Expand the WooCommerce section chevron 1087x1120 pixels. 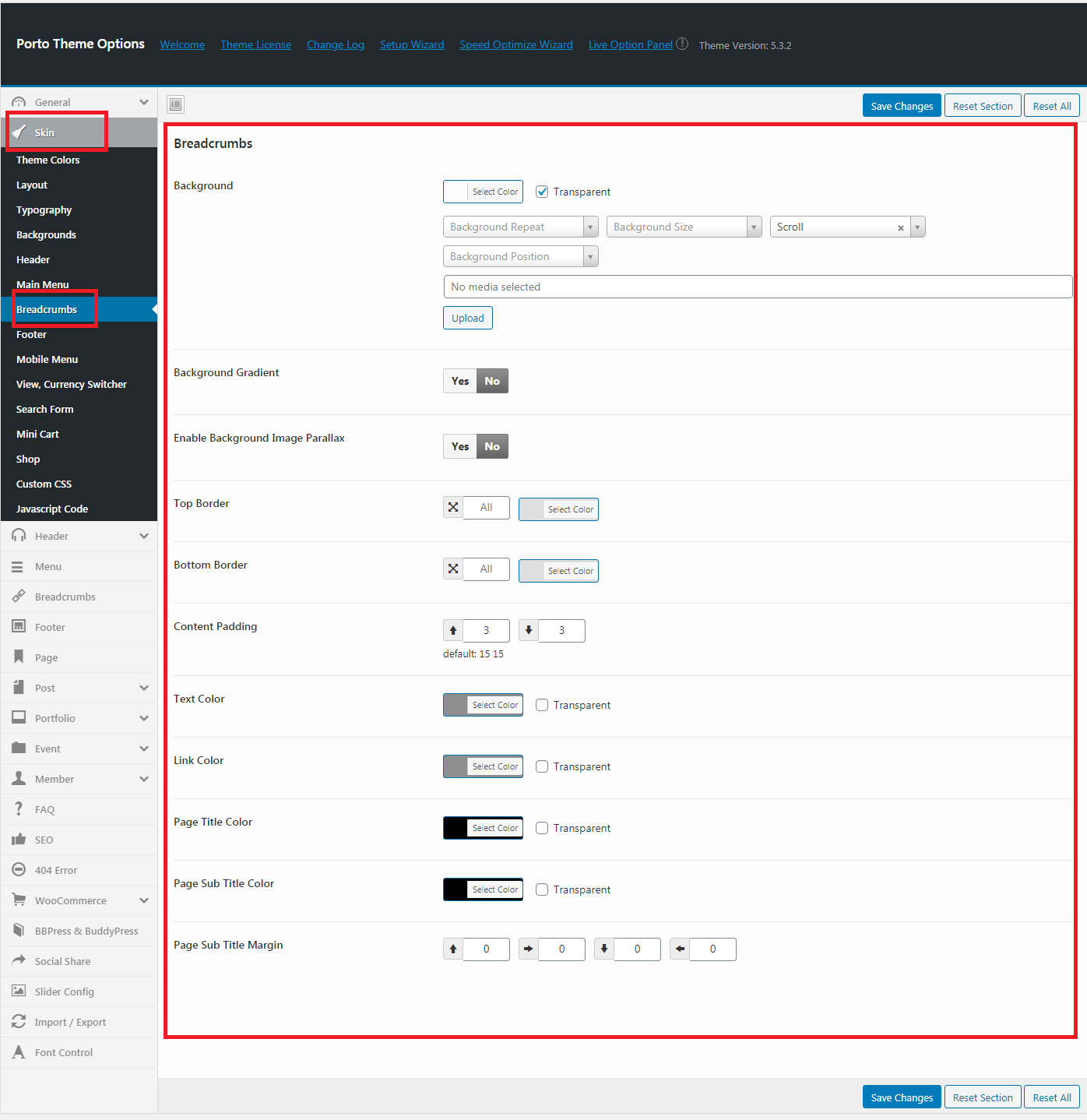tap(144, 900)
